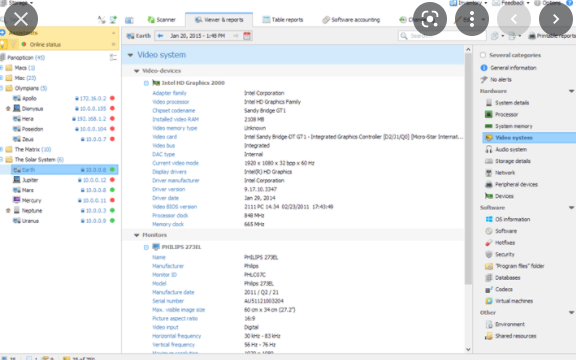Open the Processor category
This screenshot has width=576, height=360.
501,114
